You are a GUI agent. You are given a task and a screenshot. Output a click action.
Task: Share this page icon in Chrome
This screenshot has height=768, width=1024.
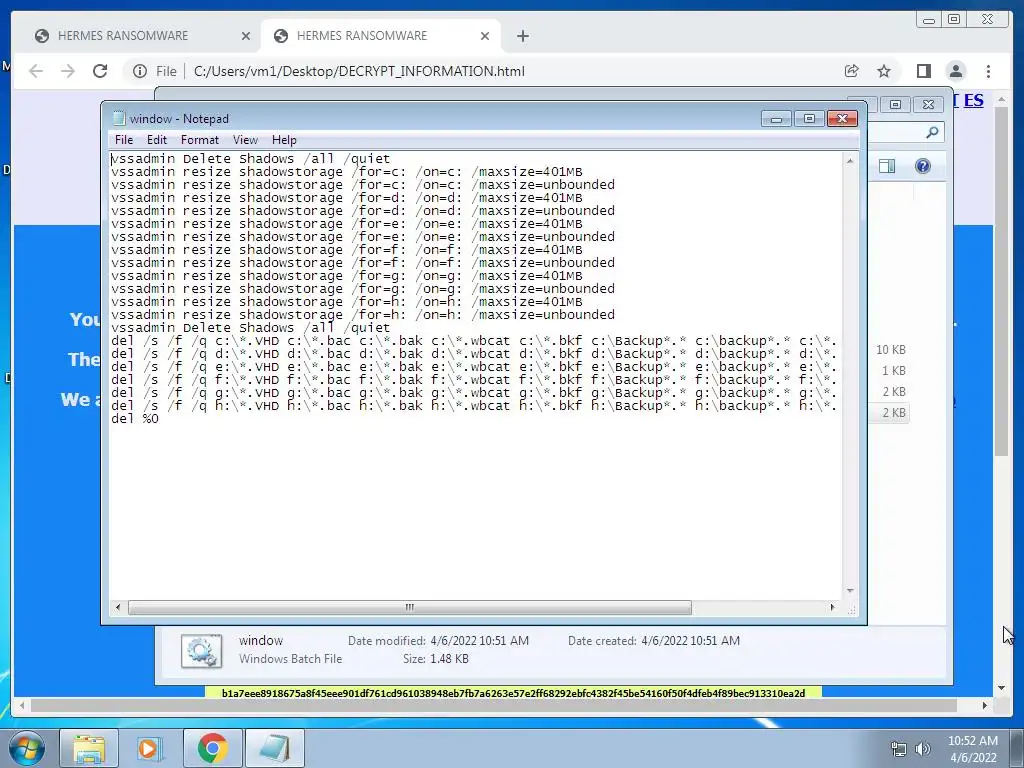pos(852,71)
